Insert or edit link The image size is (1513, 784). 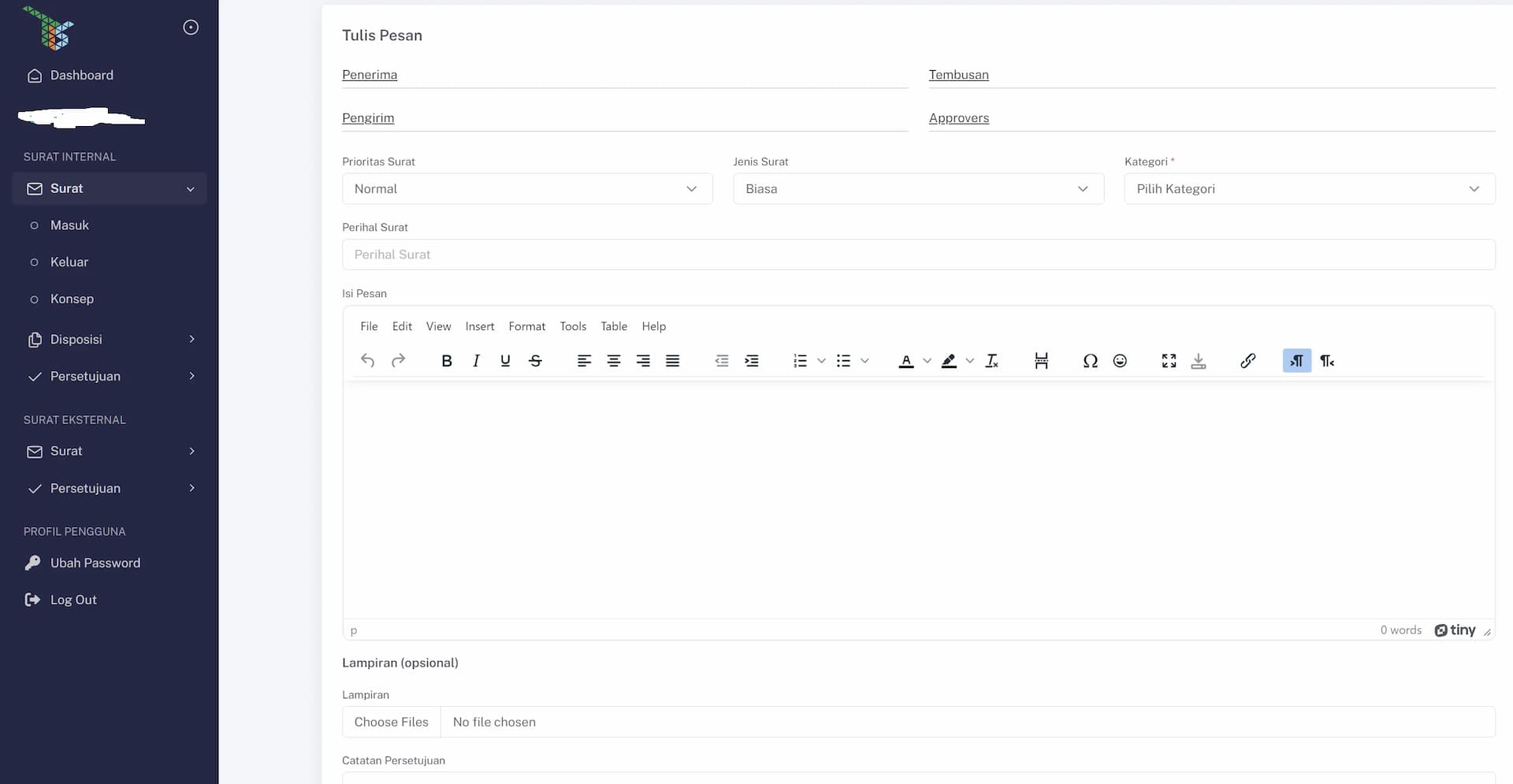click(x=1247, y=361)
